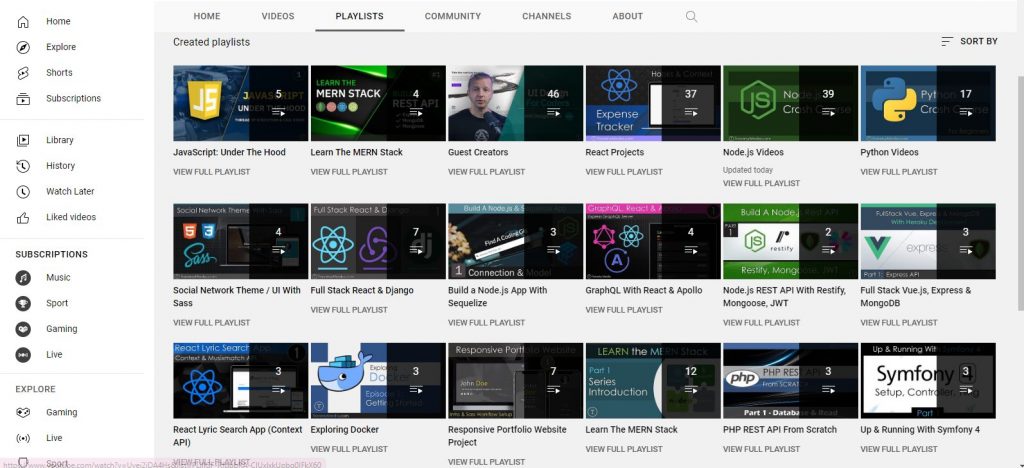1024x468 pixels.
Task: Click the channel search magnifier icon
Action: (x=692, y=16)
